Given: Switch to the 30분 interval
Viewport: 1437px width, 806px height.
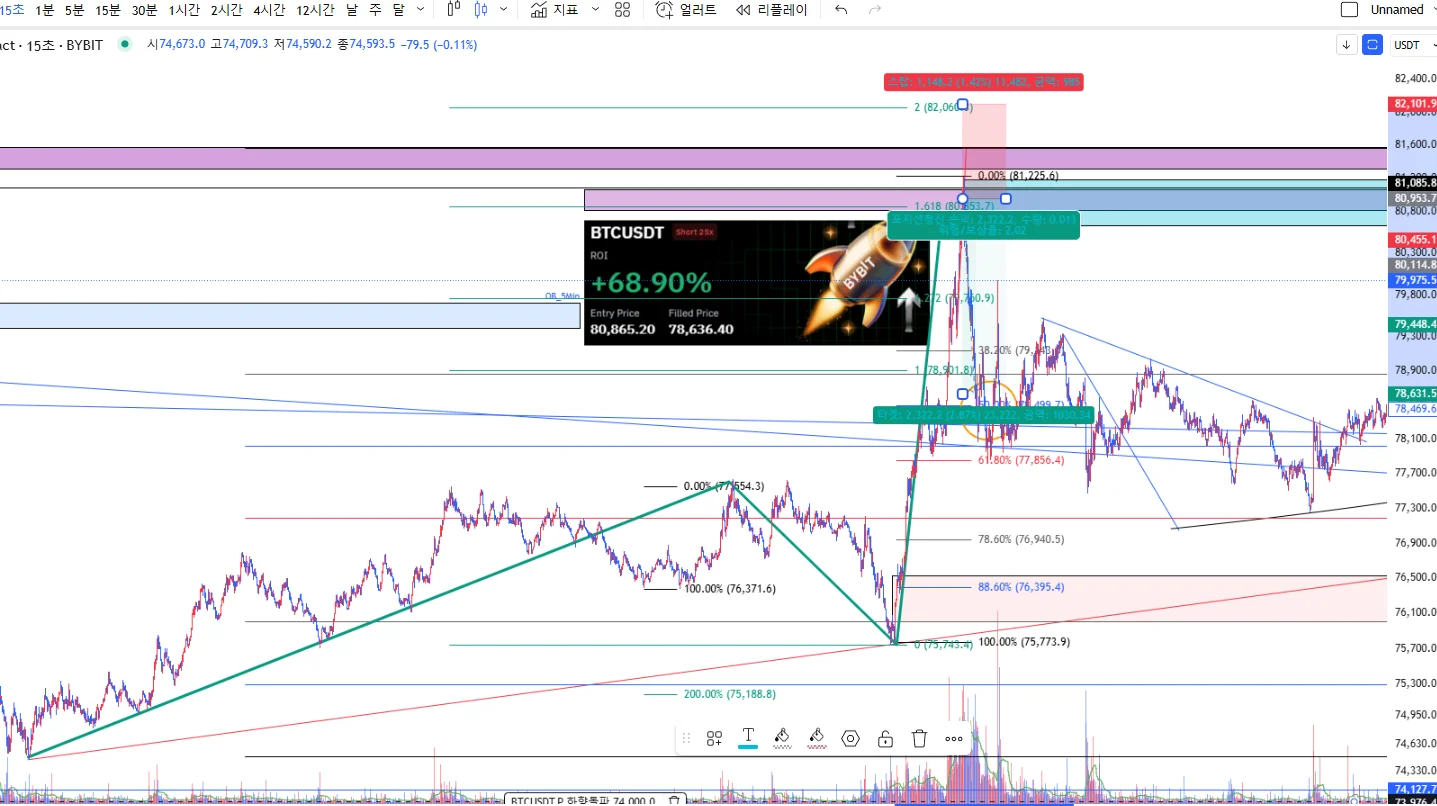Looking at the screenshot, I should click(x=144, y=10).
